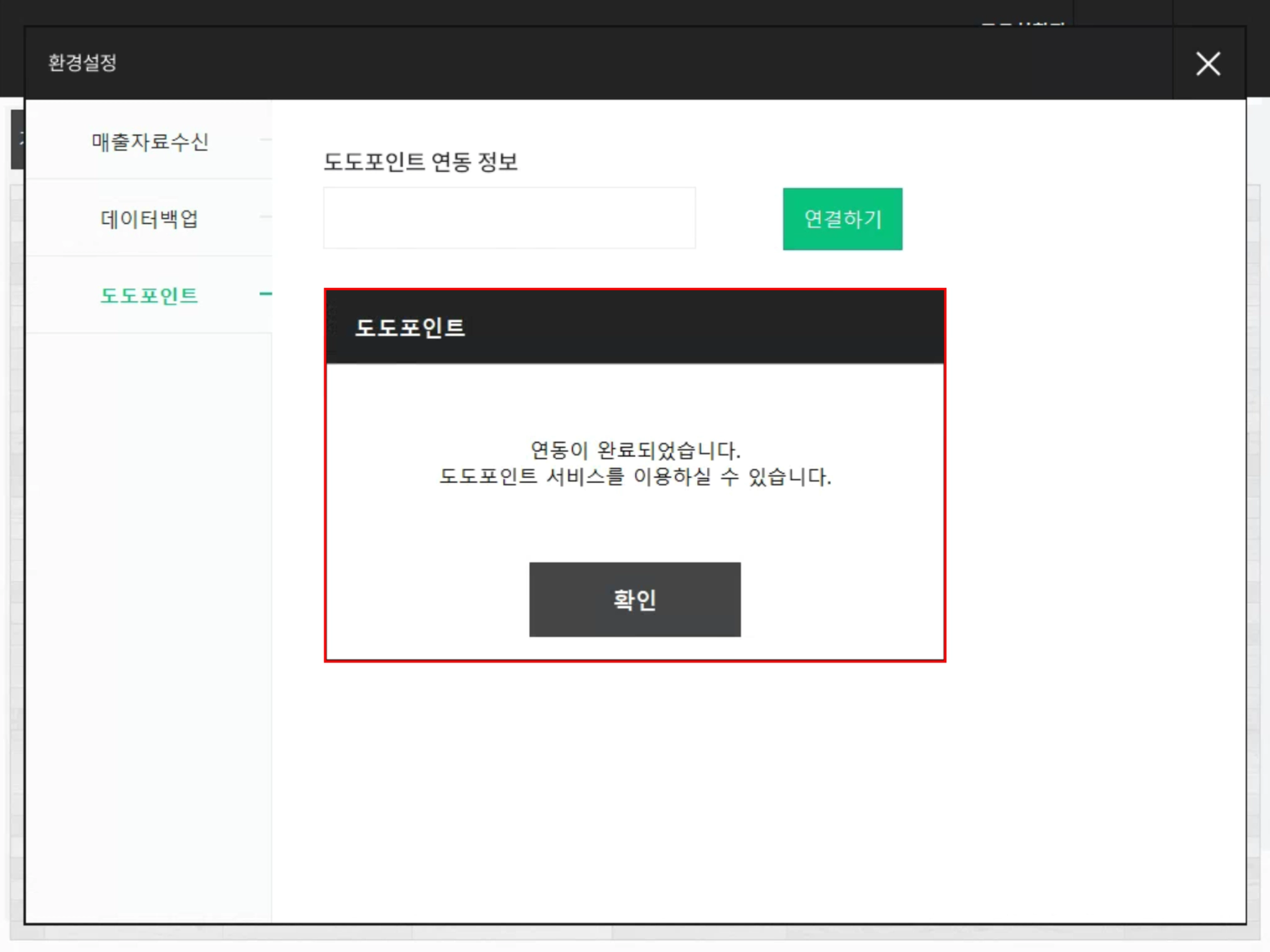
Task: Open the 매출자료수신 settings tab
Action: click(149, 142)
